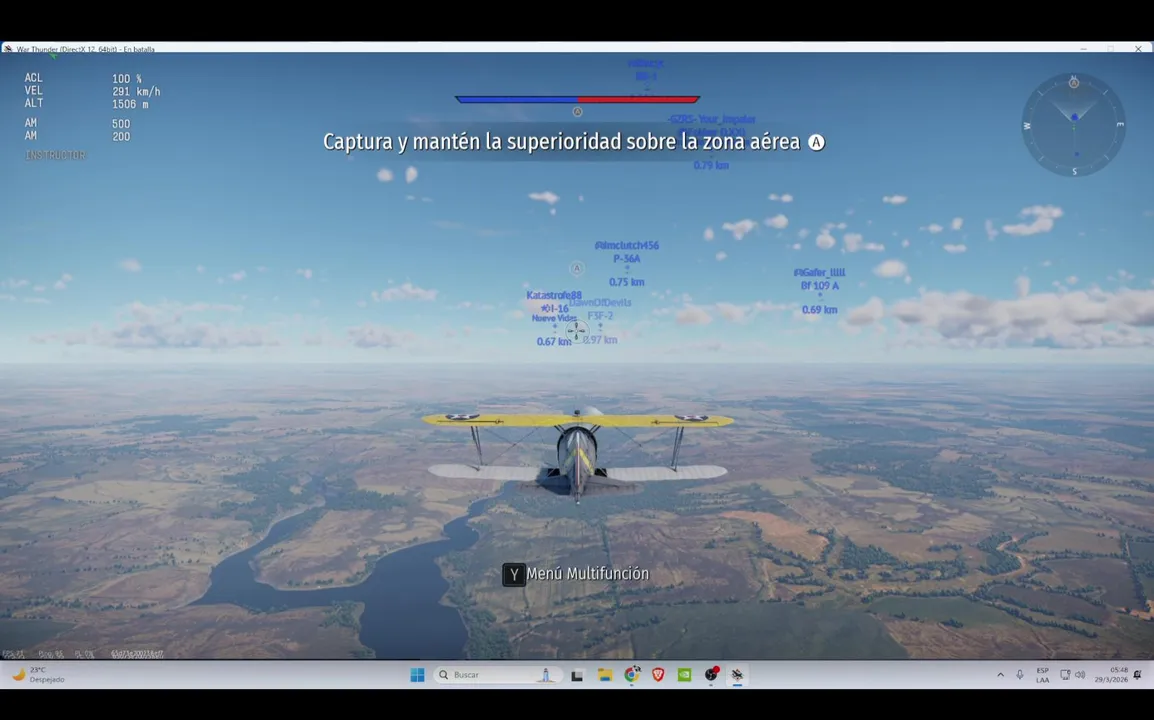
Task: Open OBS Studio from the taskbar
Action: point(711,675)
